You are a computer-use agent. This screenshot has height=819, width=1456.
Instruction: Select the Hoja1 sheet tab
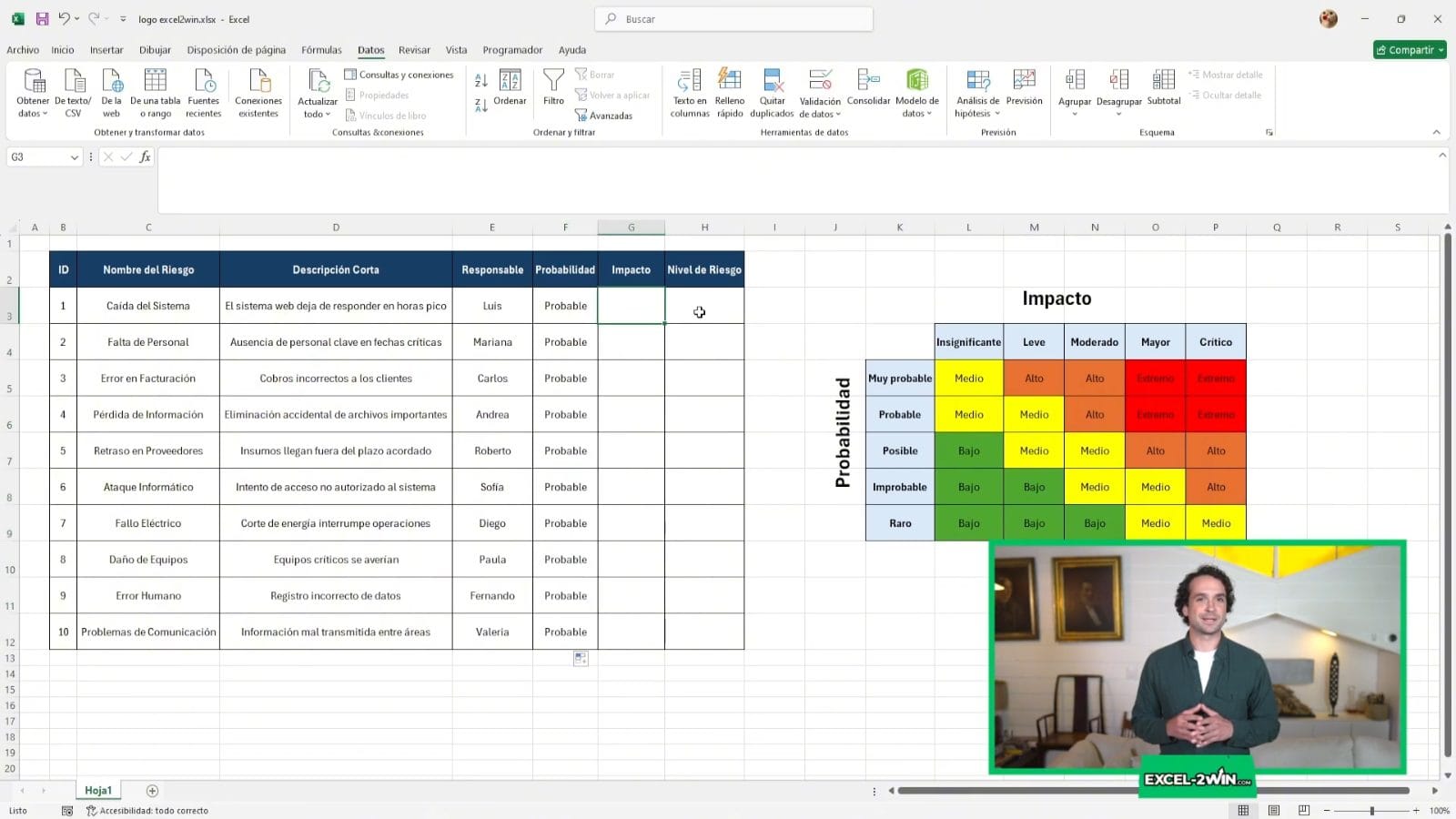coord(98,791)
